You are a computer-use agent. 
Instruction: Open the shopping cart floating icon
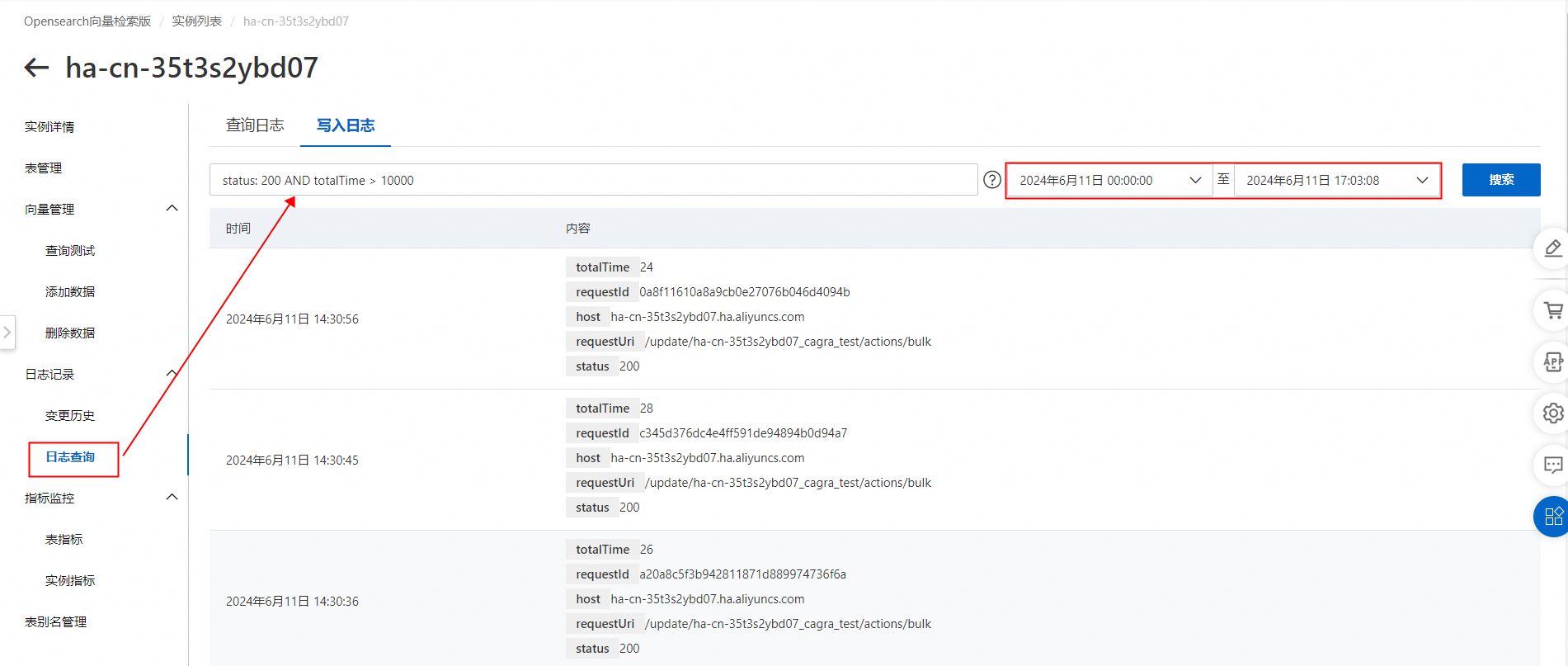1553,310
